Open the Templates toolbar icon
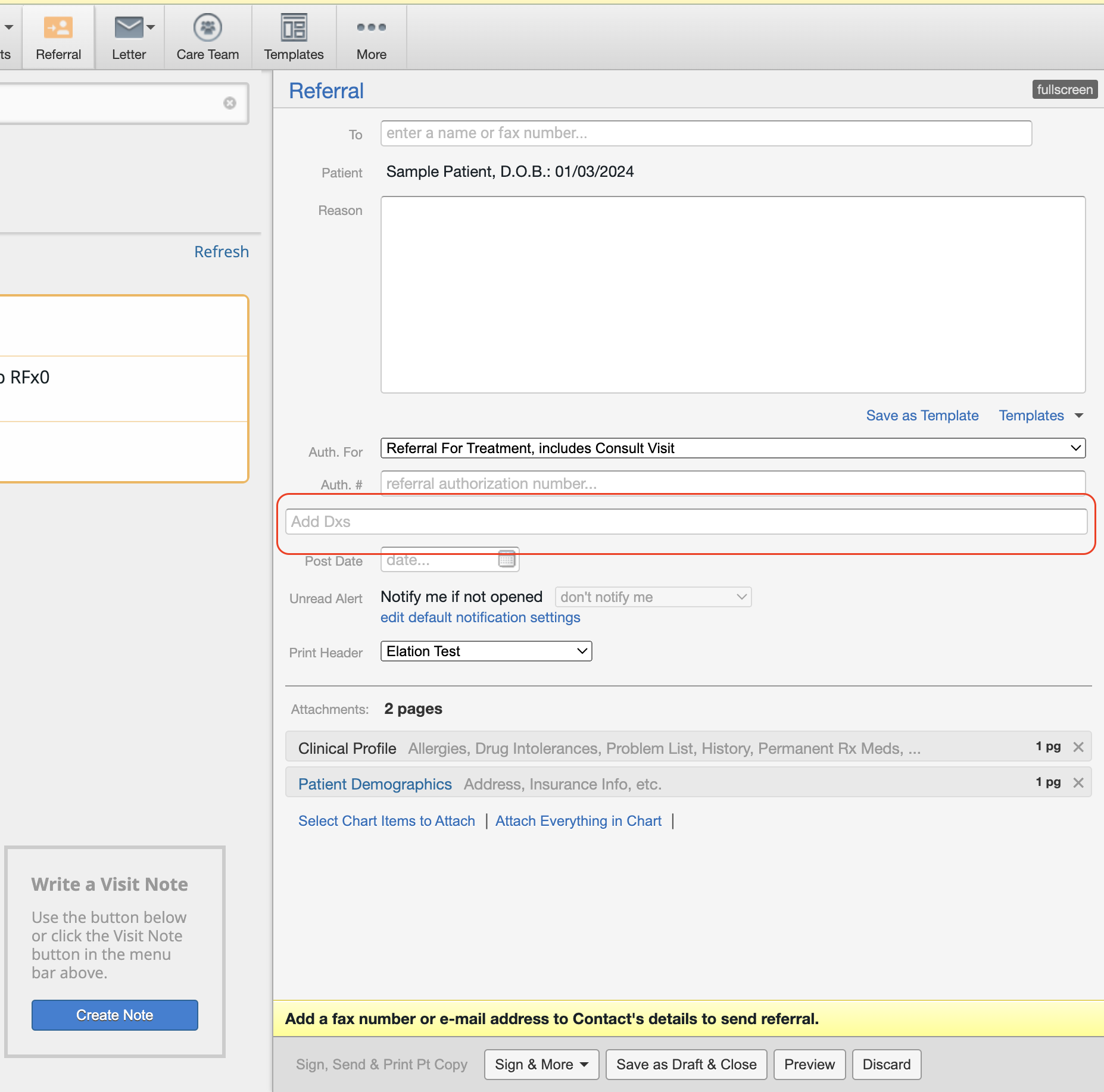Image resolution: width=1104 pixels, height=1092 pixels. [x=294, y=38]
